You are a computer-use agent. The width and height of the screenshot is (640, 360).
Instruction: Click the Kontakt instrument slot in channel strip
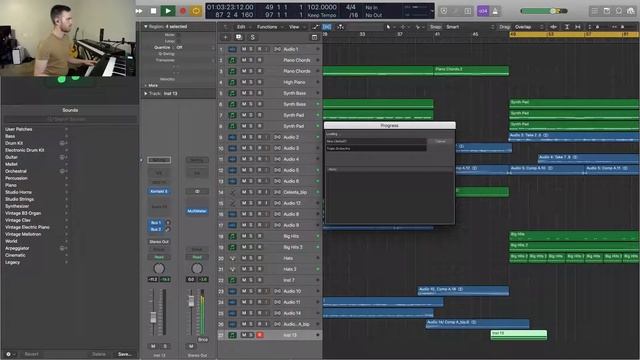click(x=159, y=191)
